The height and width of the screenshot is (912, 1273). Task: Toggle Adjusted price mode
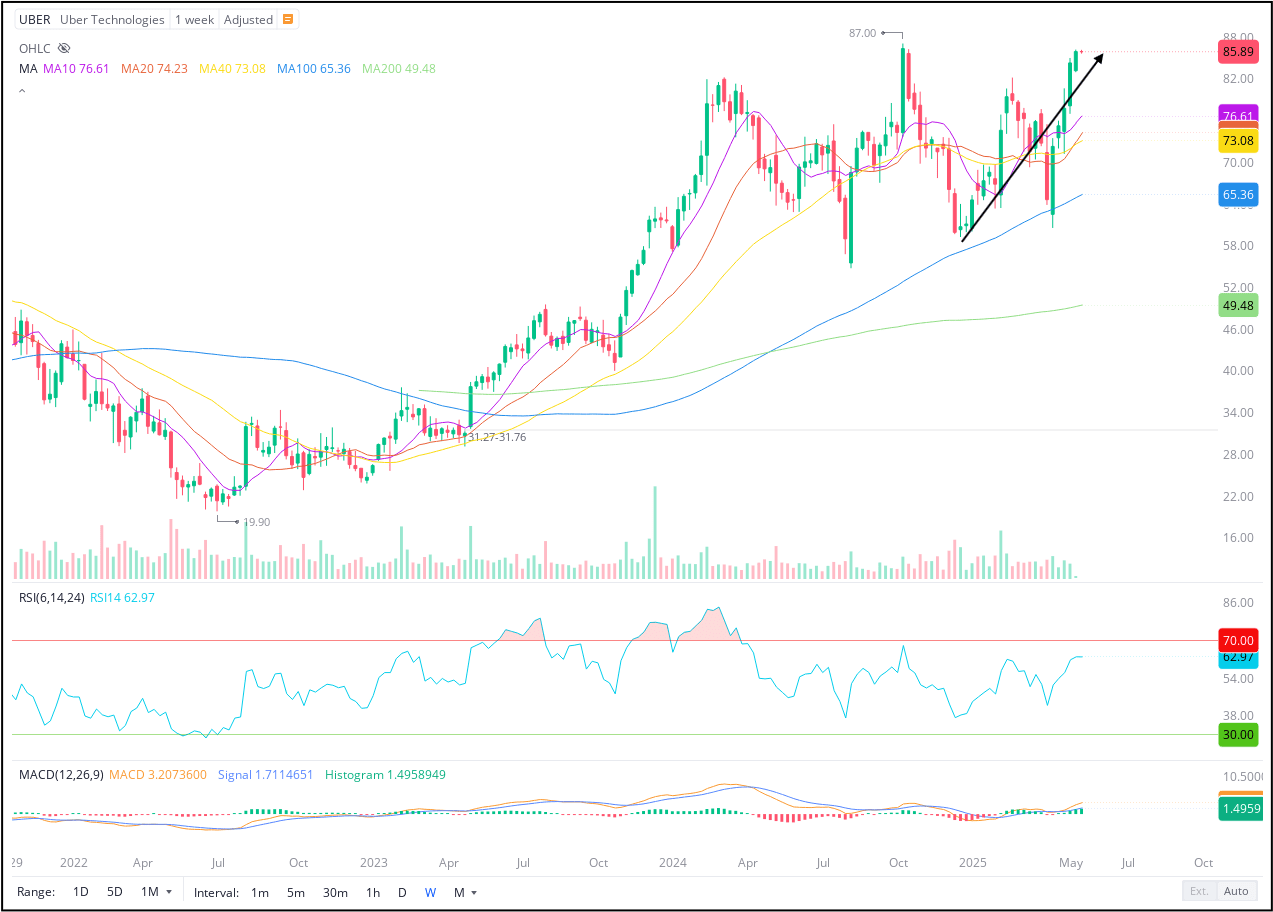[x=247, y=18]
